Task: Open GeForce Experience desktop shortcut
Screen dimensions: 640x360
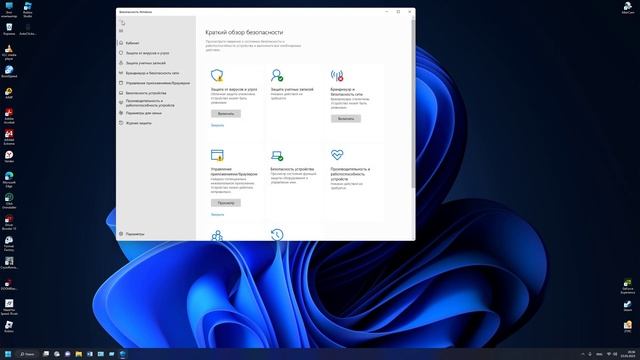Action: (627, 286)
